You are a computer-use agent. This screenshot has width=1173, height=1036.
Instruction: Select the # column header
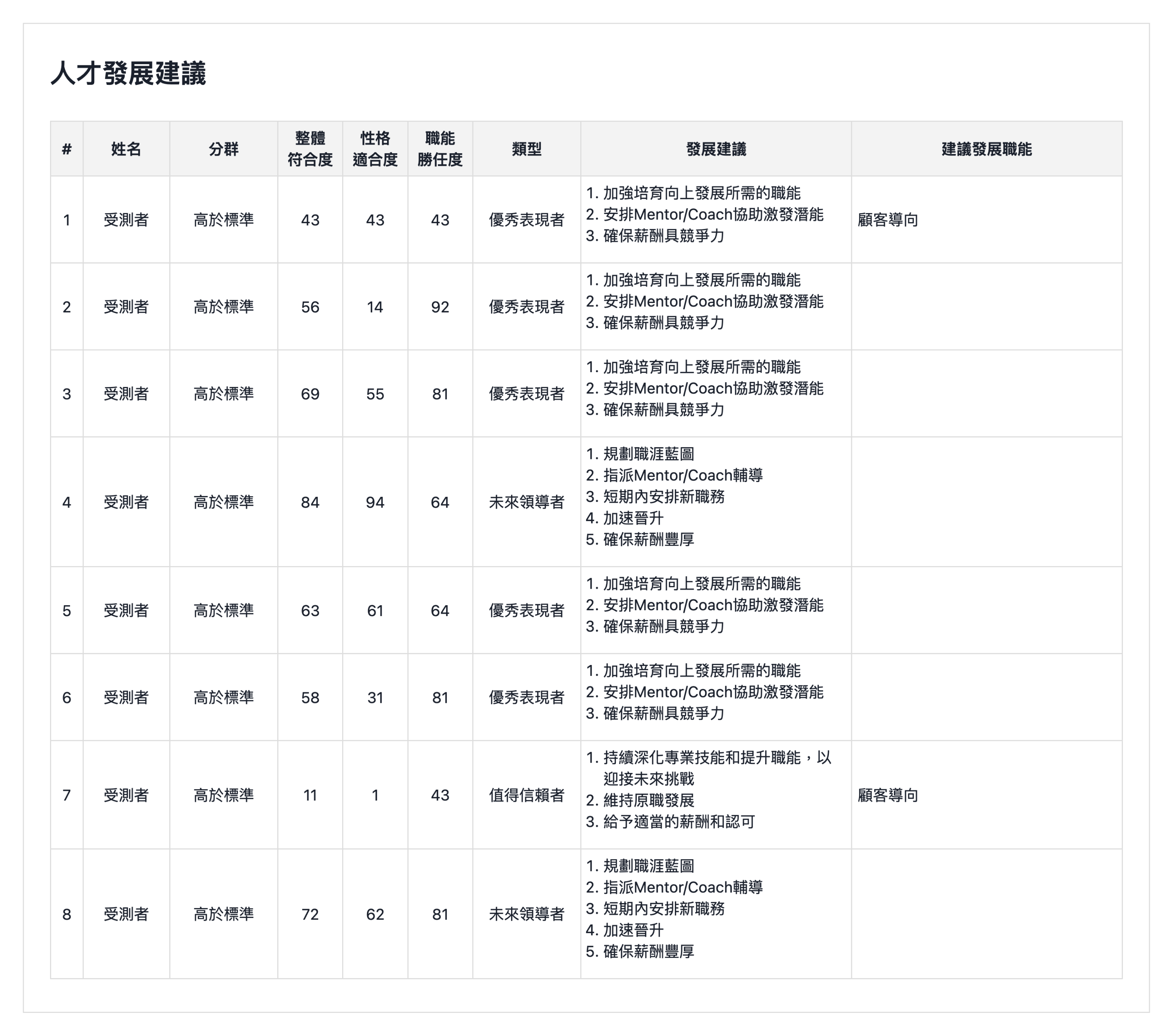click(67, 149)
